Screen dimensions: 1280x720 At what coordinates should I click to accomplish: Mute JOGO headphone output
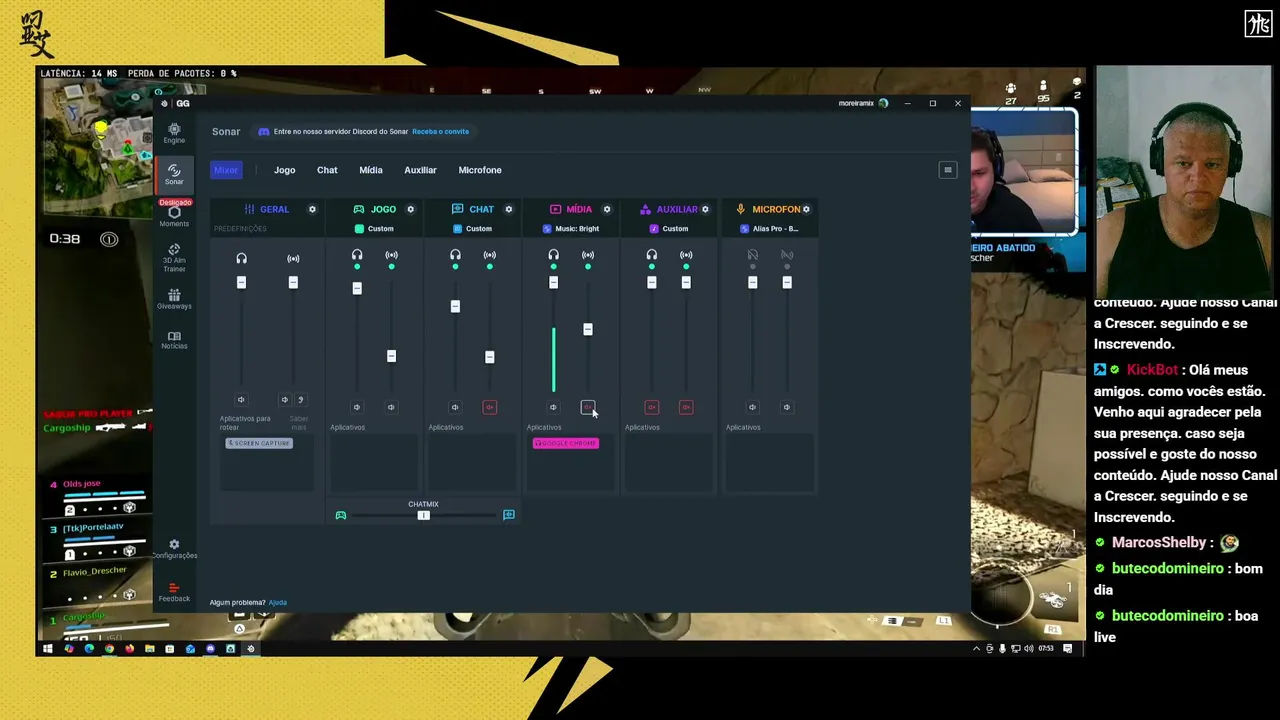(x=357, y=407)
